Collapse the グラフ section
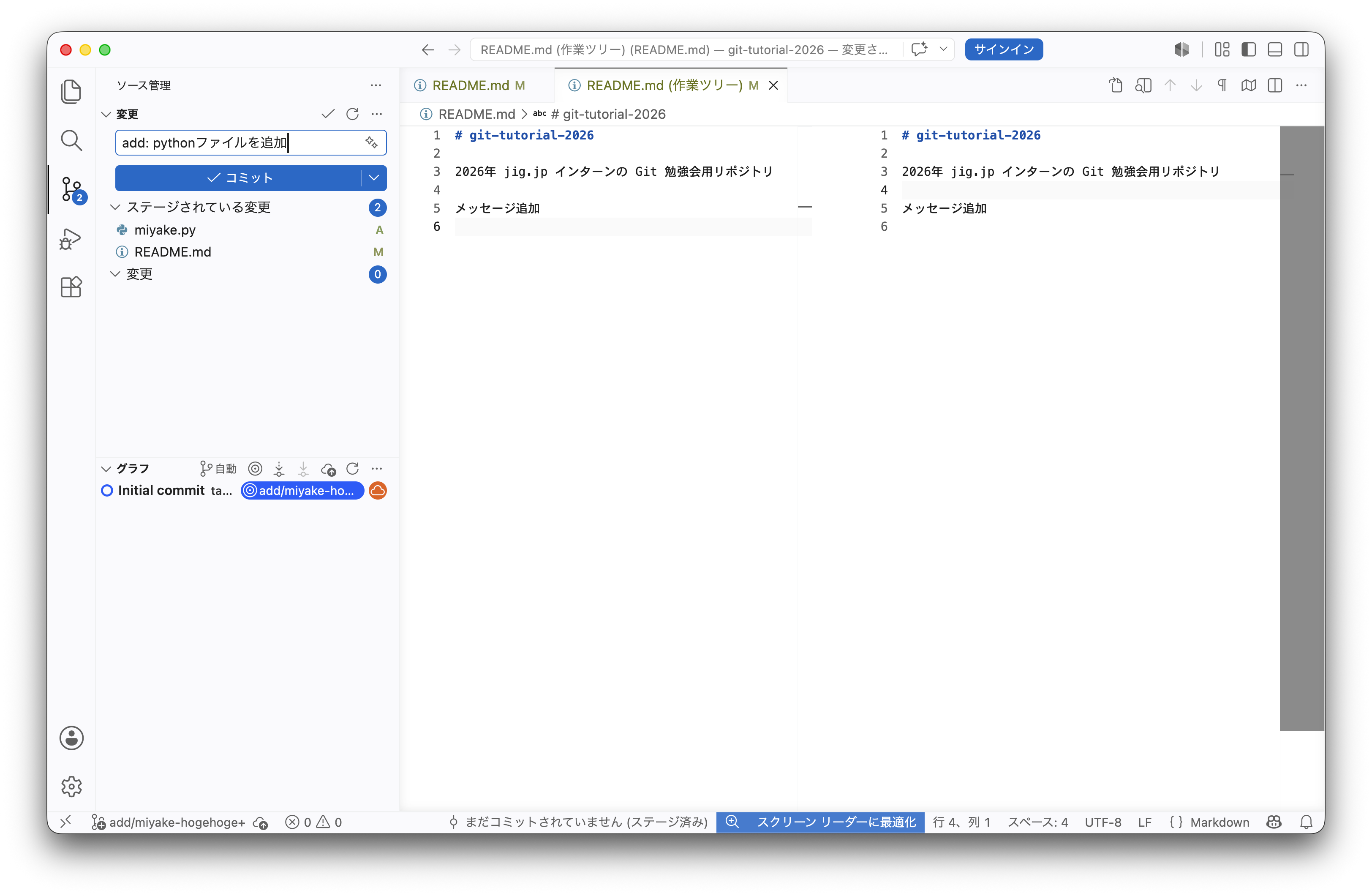 (106, 468)
